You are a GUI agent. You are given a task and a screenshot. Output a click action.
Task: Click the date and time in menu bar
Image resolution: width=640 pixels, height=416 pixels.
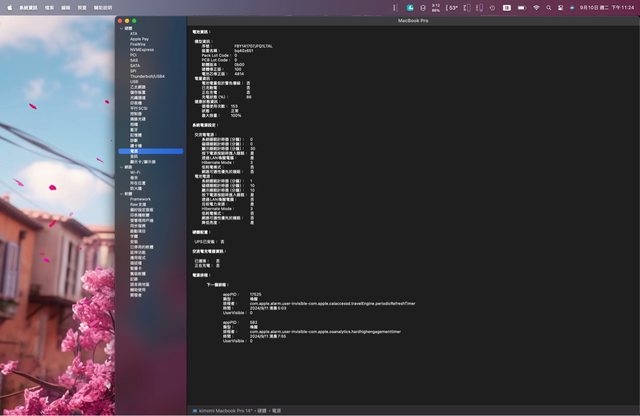(607, 7)
